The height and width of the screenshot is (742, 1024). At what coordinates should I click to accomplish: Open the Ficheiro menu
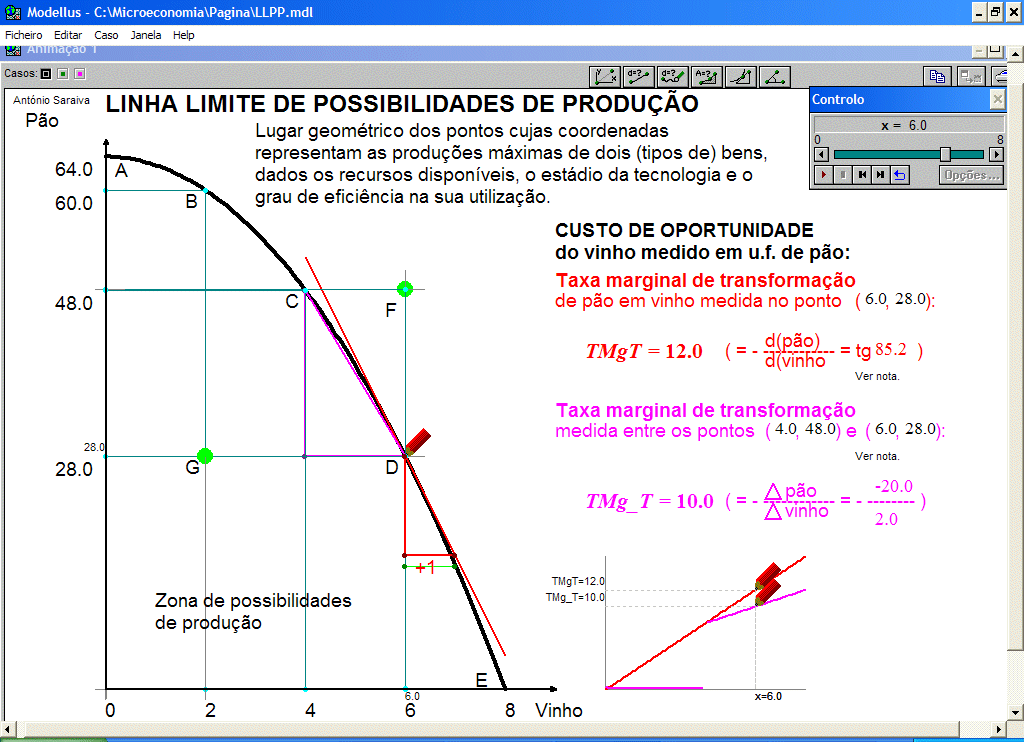tap(24, 35)
